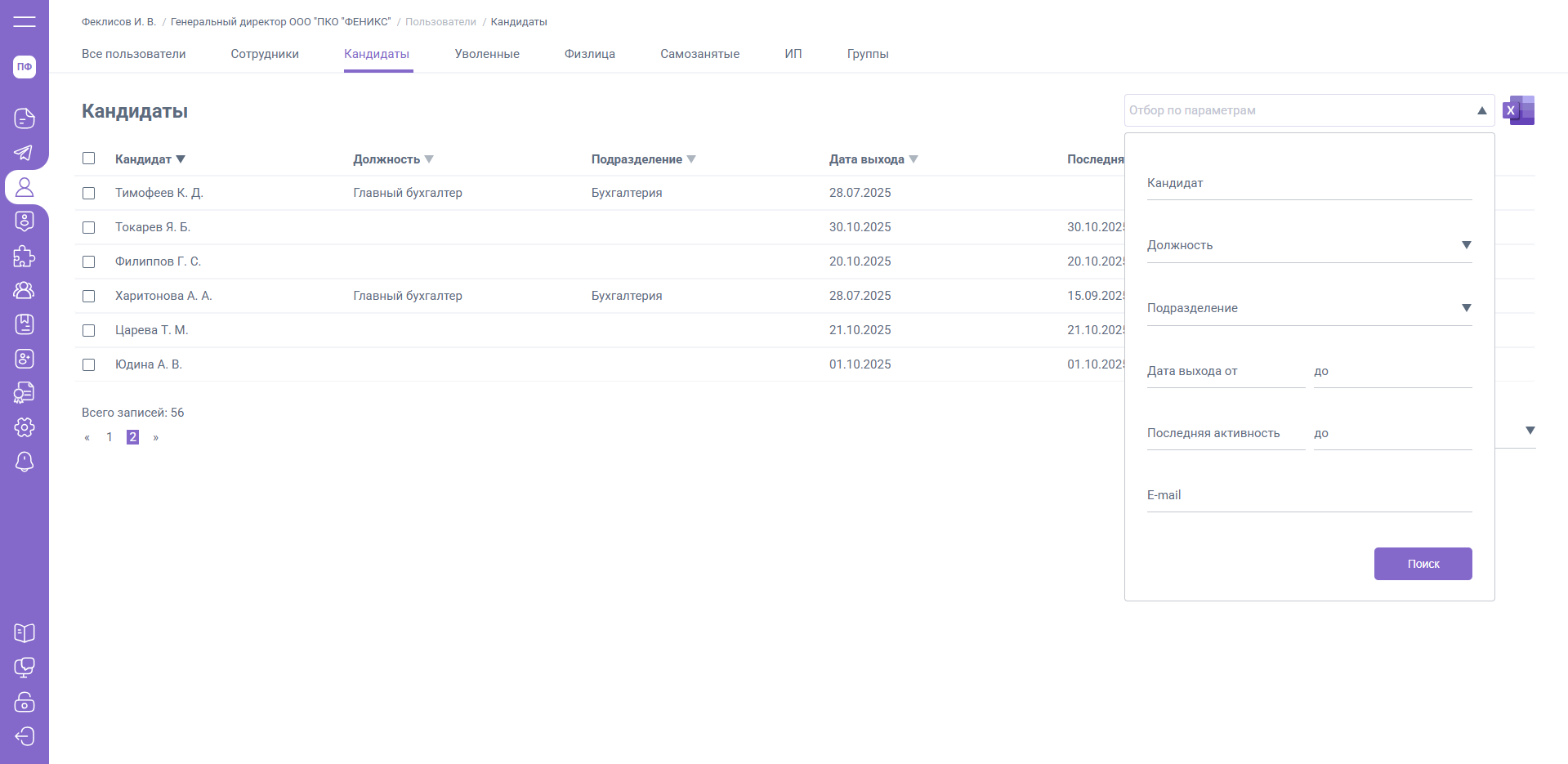Go to page 1 of the results
1568x764 pixels.
coord(109,437)
